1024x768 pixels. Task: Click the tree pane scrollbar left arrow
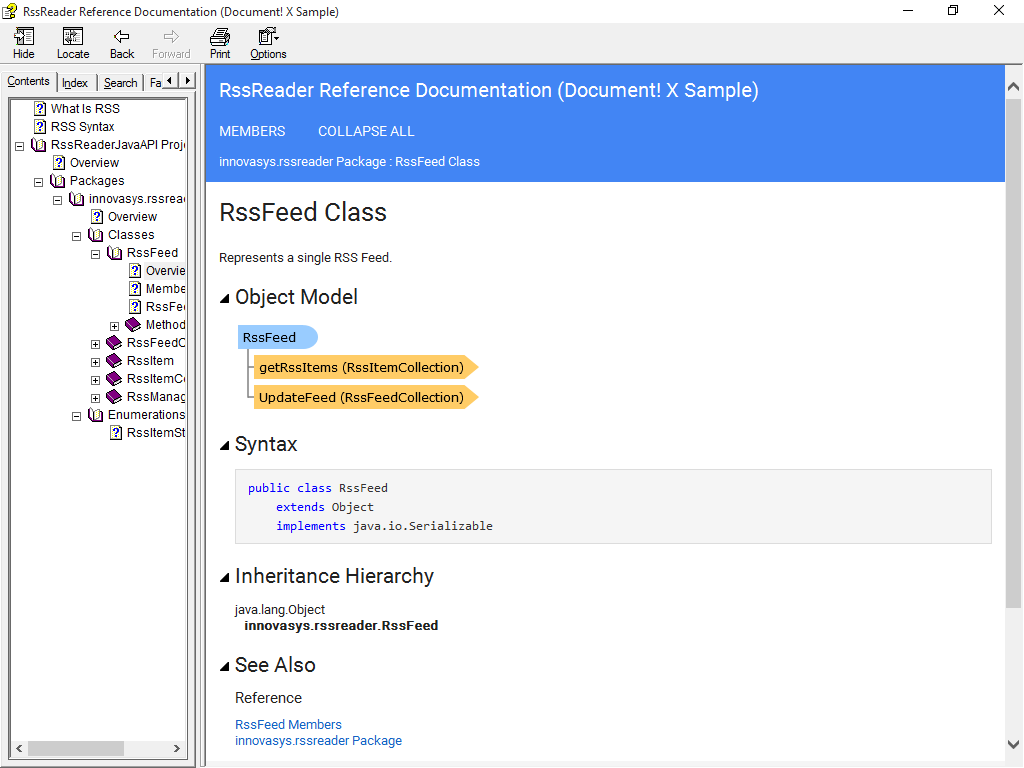click(x=19, y=748)
